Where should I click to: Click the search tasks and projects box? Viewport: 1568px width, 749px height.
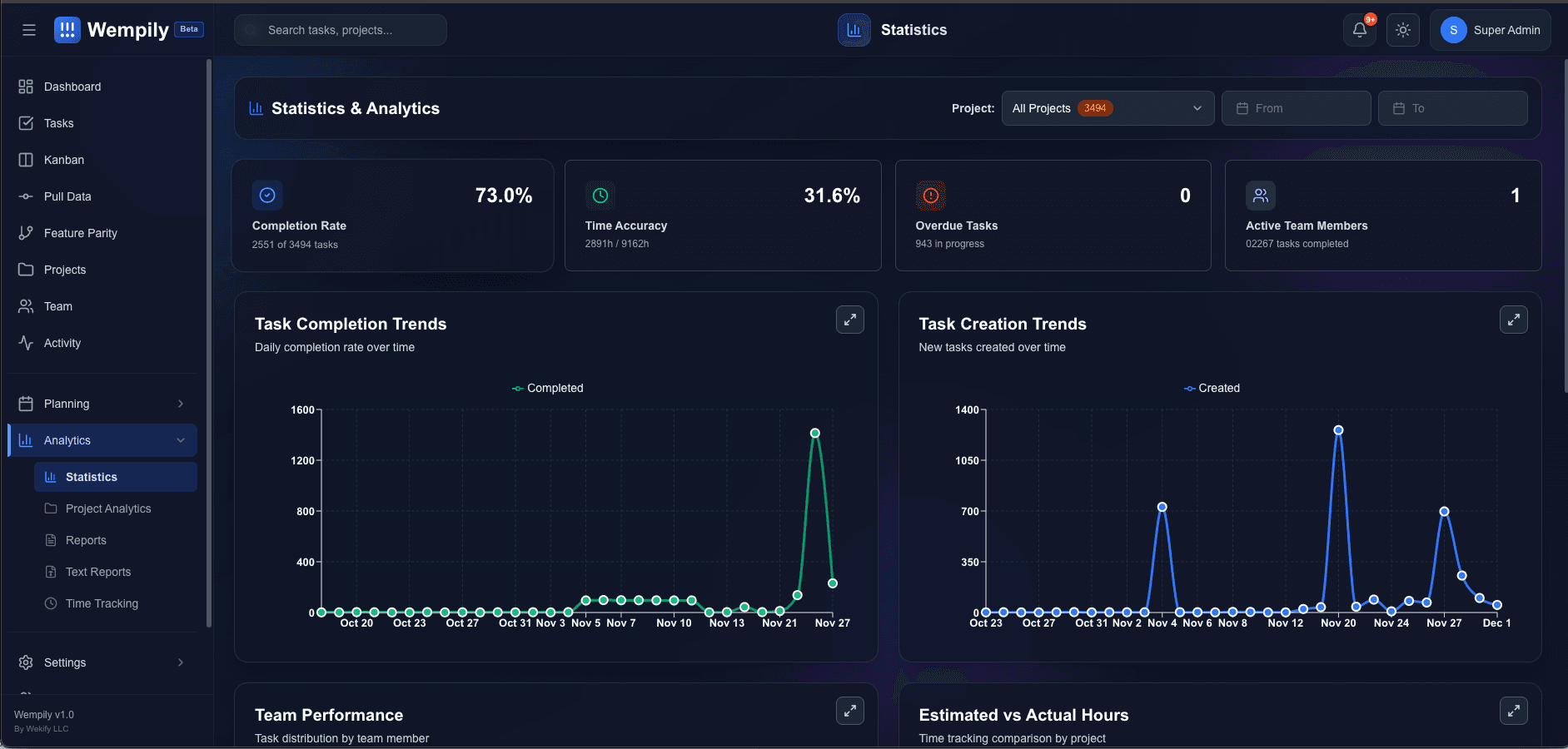pyautogui.click(x=341, y=30)
